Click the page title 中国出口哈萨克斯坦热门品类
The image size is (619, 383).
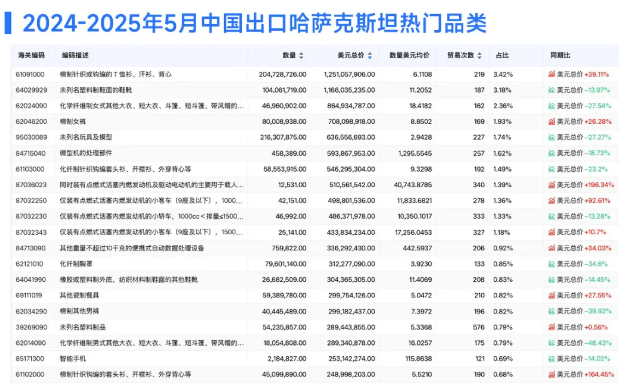coord(344,23)
